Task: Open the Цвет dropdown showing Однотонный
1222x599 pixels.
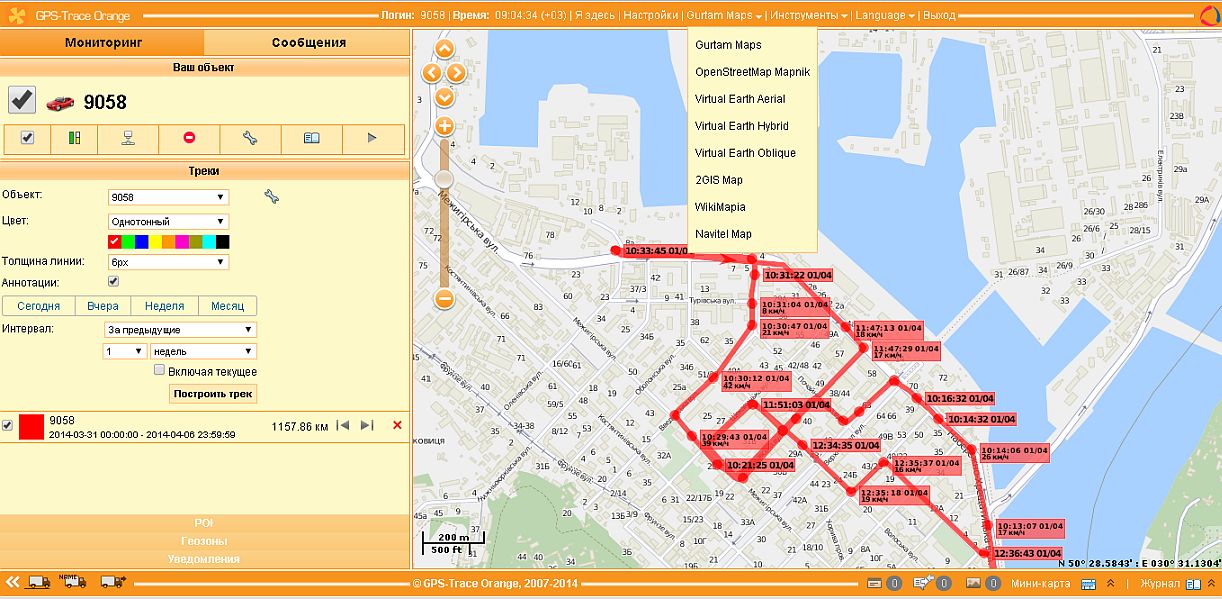Action: pyautogui.click(x=168, y=221)
